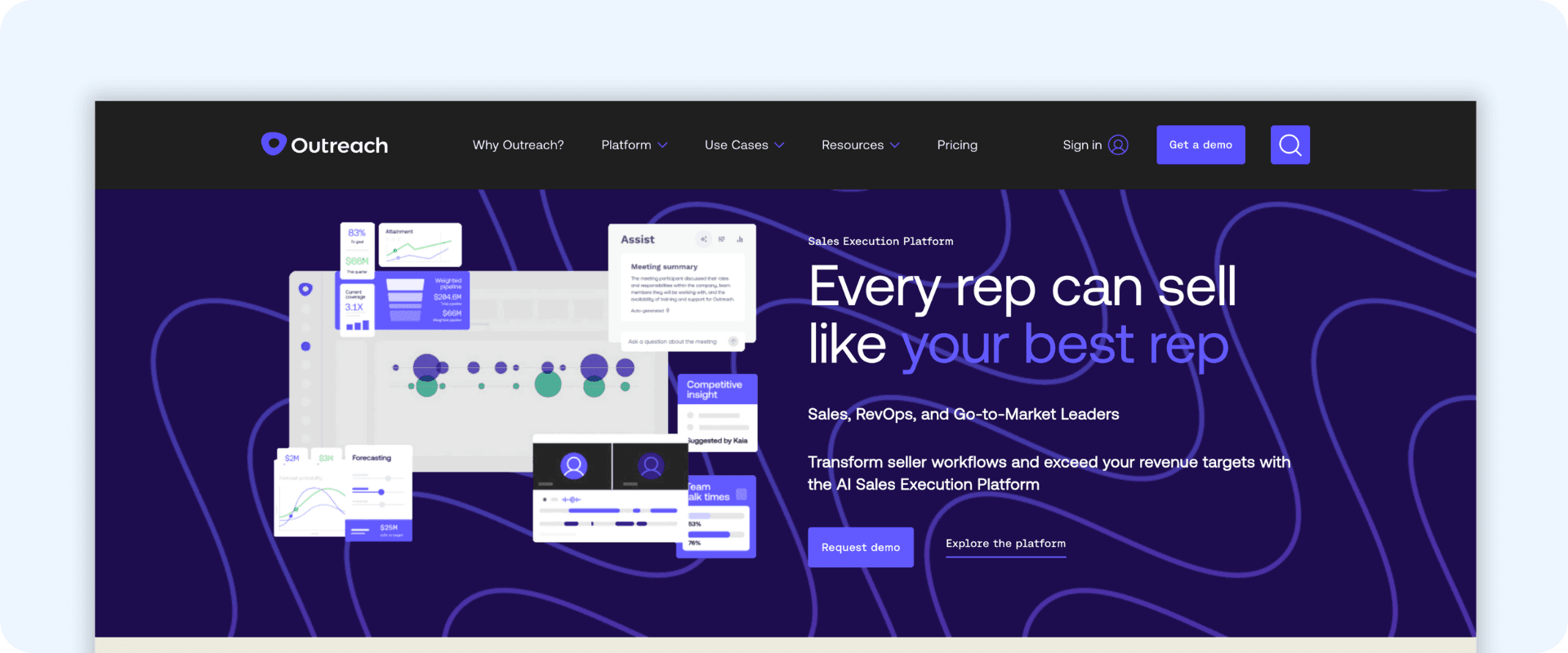
Task: Click the Get a demo button
Action: pyautogui.click(x=1200, y=144)
